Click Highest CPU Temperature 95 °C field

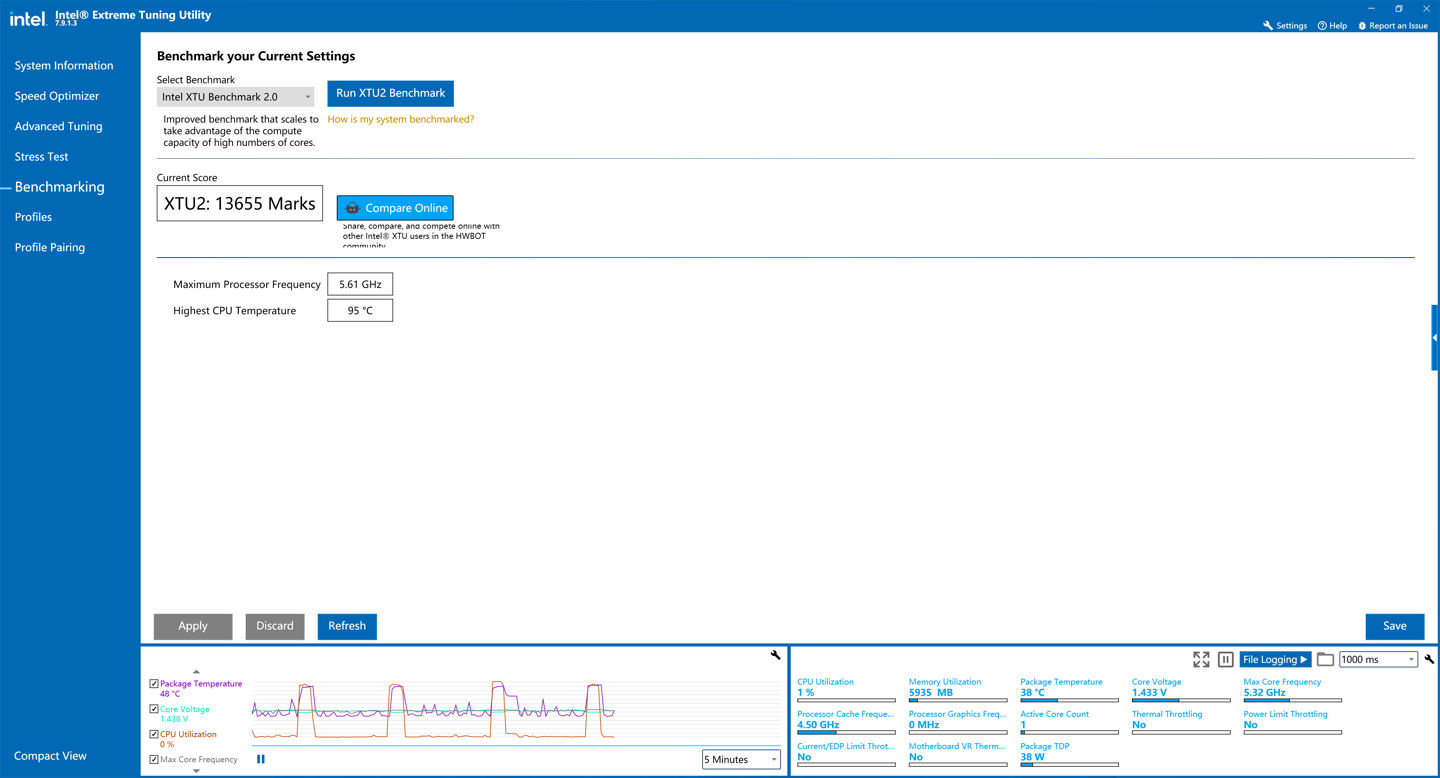coord(360,310)
